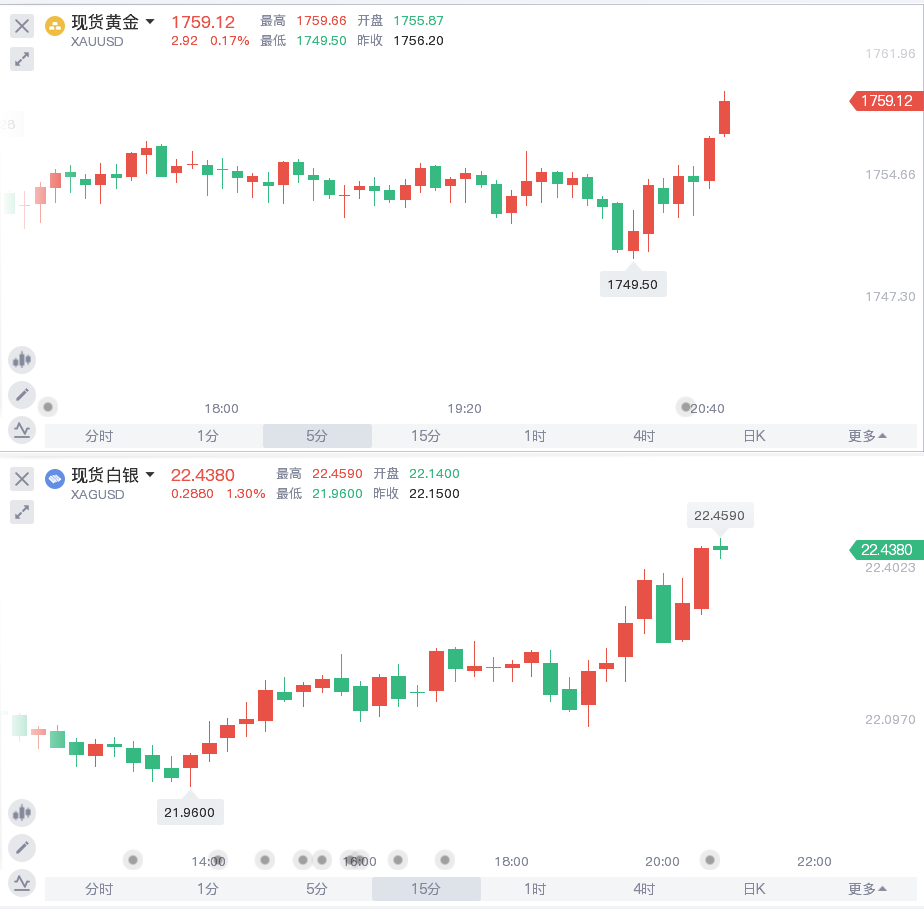Expand the gold chart to fullscreen
Screen dimensions: 924x909
click(22, 59)
